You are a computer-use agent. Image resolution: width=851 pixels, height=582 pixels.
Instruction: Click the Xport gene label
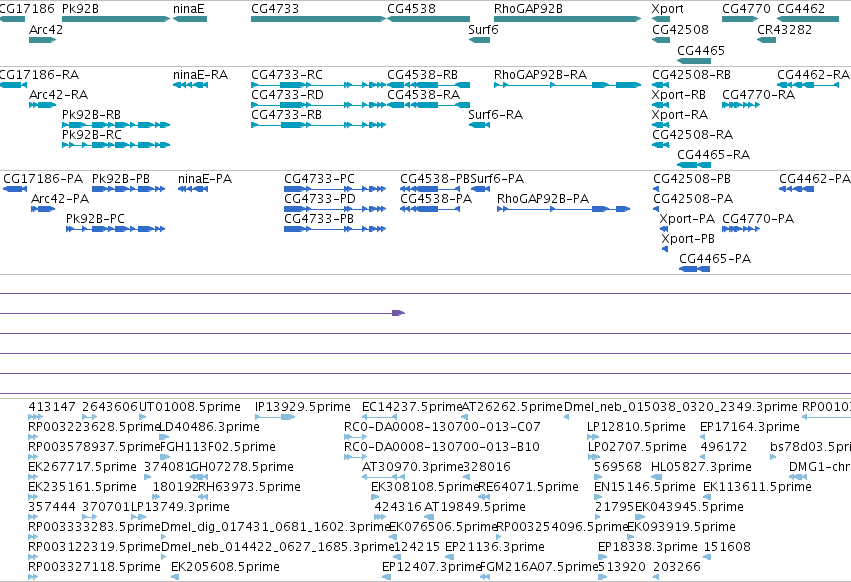(667, 9)
